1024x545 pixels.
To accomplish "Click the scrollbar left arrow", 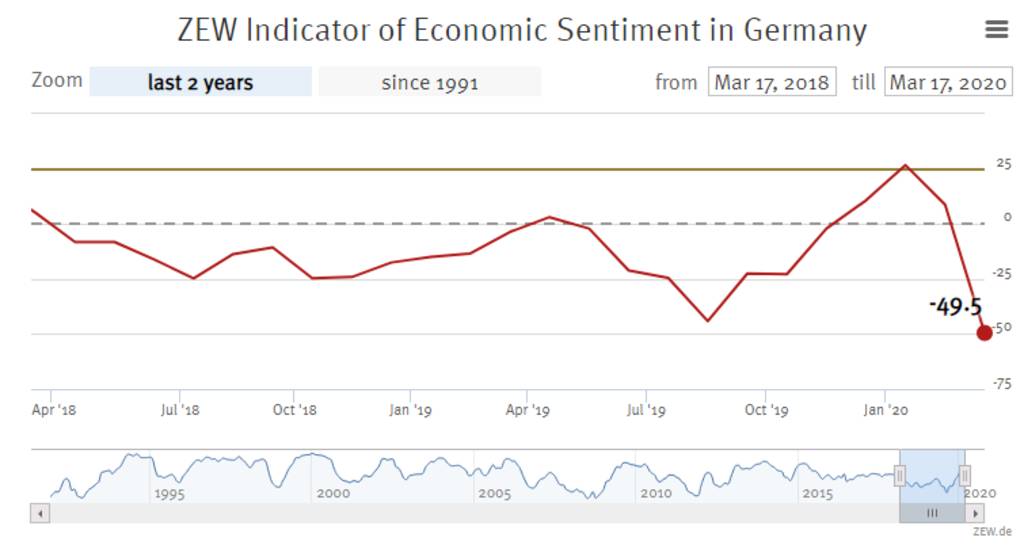I will click(41, 513).
